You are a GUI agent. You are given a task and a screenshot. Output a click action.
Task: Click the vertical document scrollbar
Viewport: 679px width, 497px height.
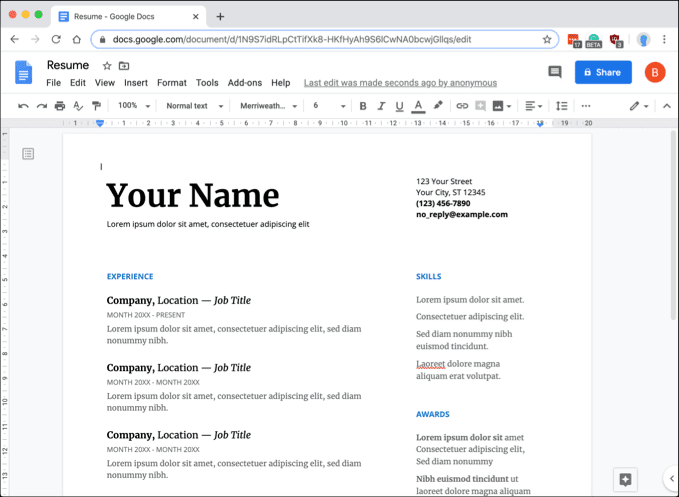coord(673,224)
